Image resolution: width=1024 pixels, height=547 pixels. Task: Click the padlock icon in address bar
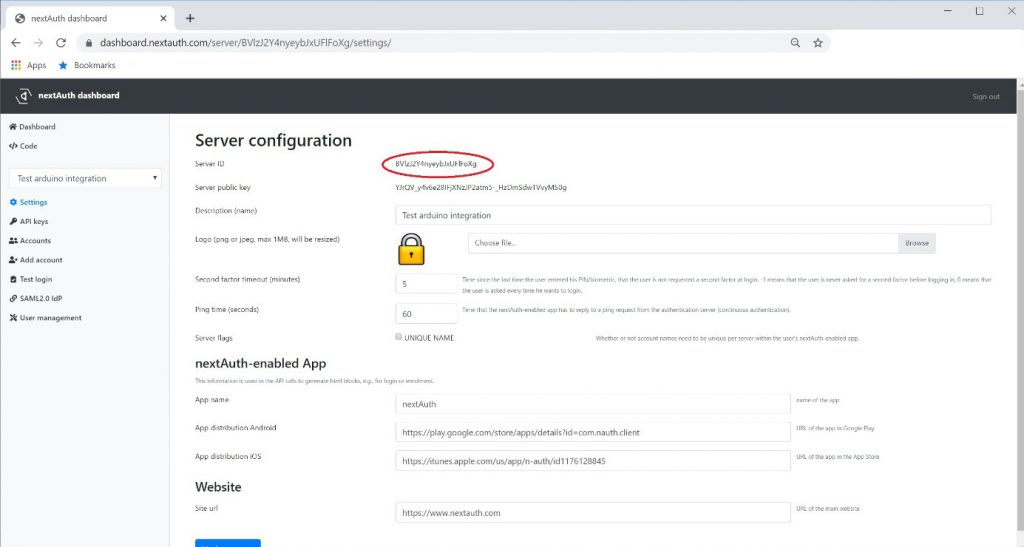[89, 42]
